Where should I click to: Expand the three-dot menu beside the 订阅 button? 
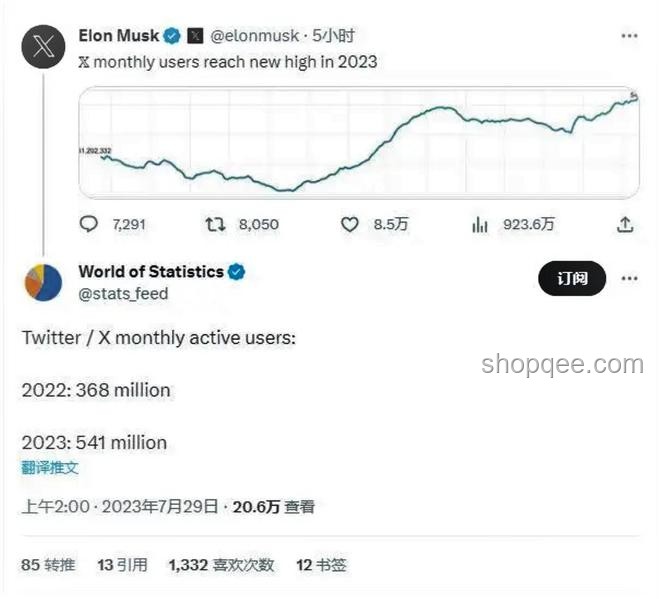coord(629,278)
